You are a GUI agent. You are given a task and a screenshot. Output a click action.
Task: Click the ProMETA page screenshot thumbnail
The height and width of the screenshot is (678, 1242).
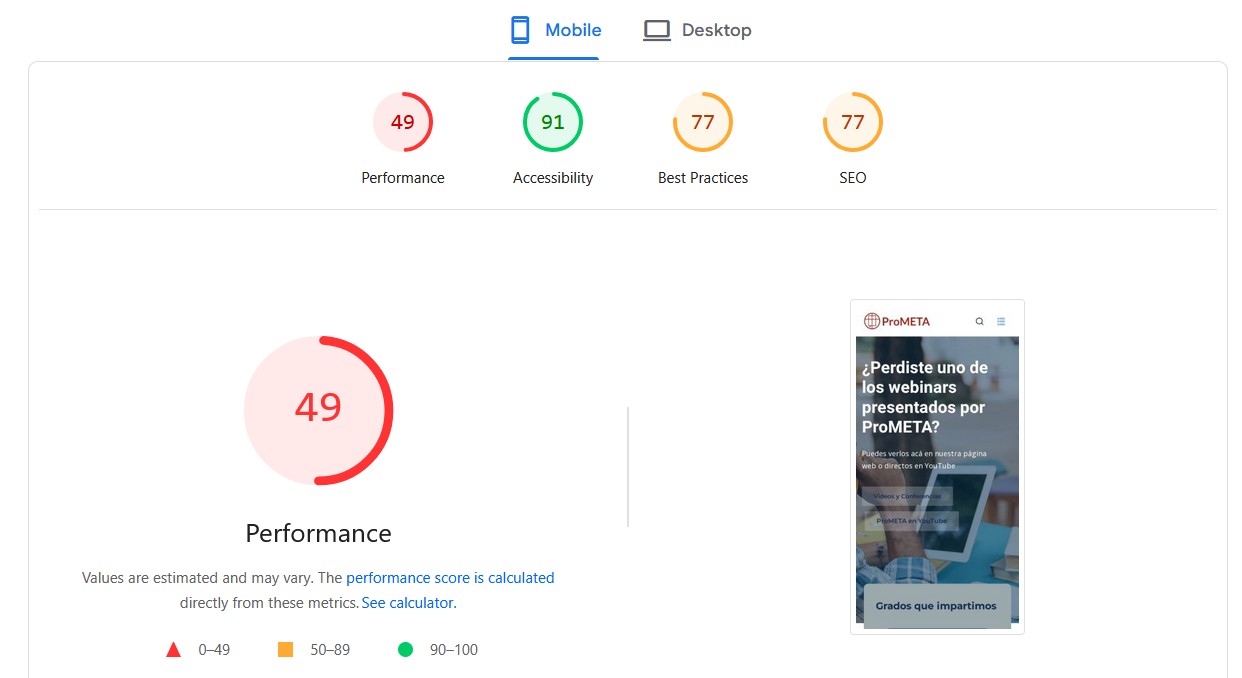937,466
